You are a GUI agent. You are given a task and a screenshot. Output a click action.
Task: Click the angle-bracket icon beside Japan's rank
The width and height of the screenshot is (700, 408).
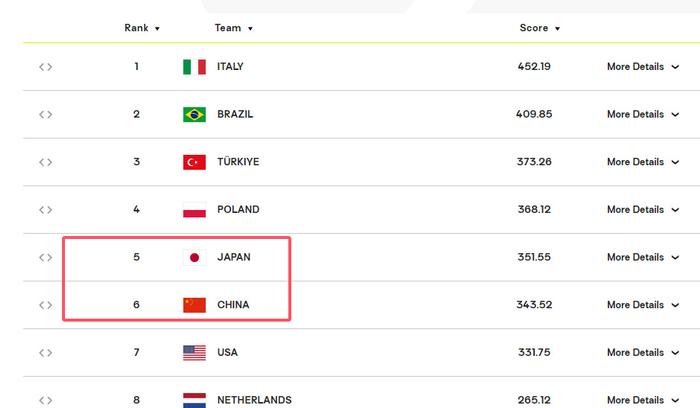[x=46, y=258]
